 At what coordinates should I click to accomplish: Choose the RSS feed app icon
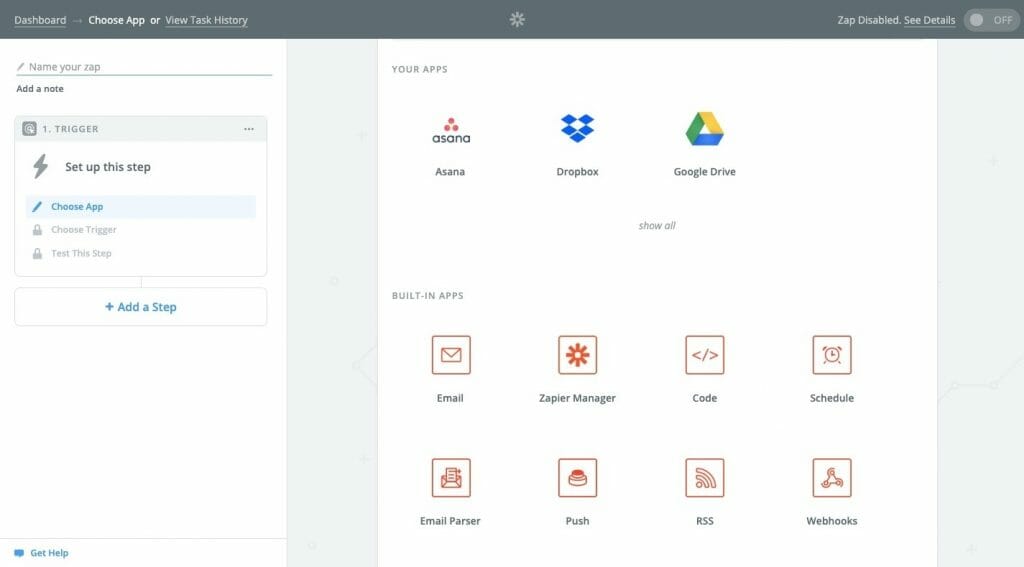[x=705, y=478]
